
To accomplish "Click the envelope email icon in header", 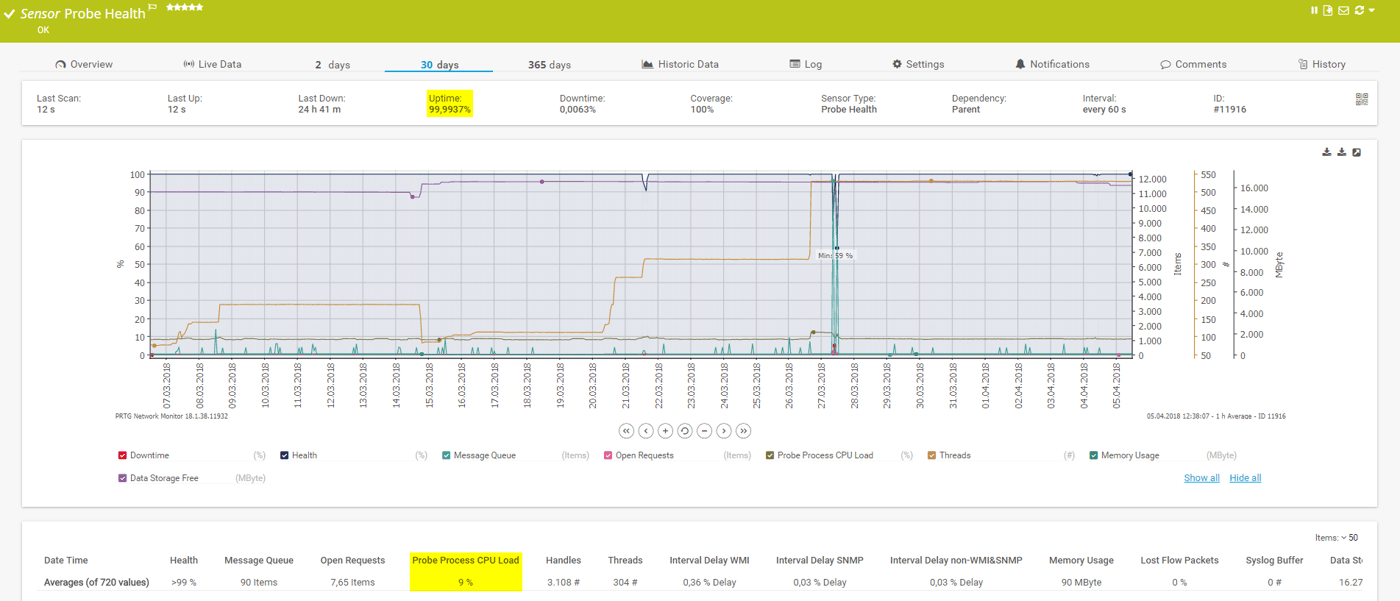I will (x=1343, y=11).
